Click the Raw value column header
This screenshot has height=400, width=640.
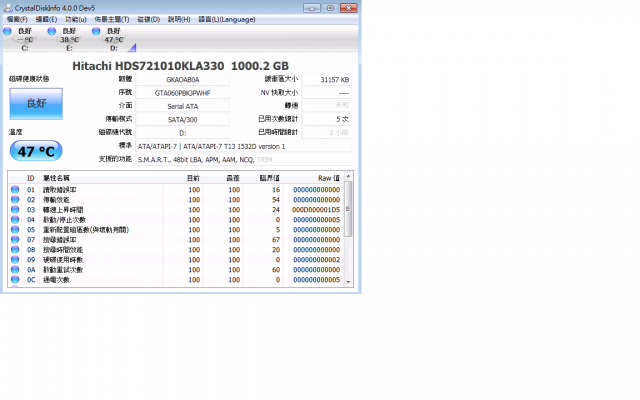pos(313,178)
